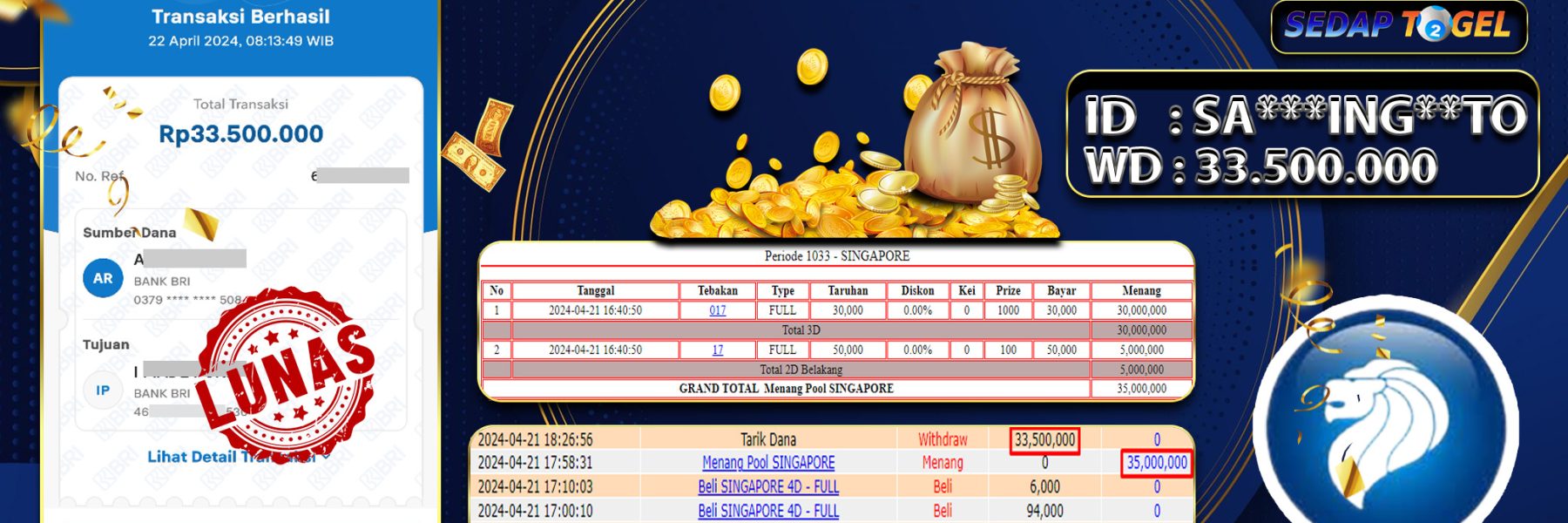Open the 17 tebakan link
Image resolution: width=1568 pixels, height=523 pixels.
point(717,350)
